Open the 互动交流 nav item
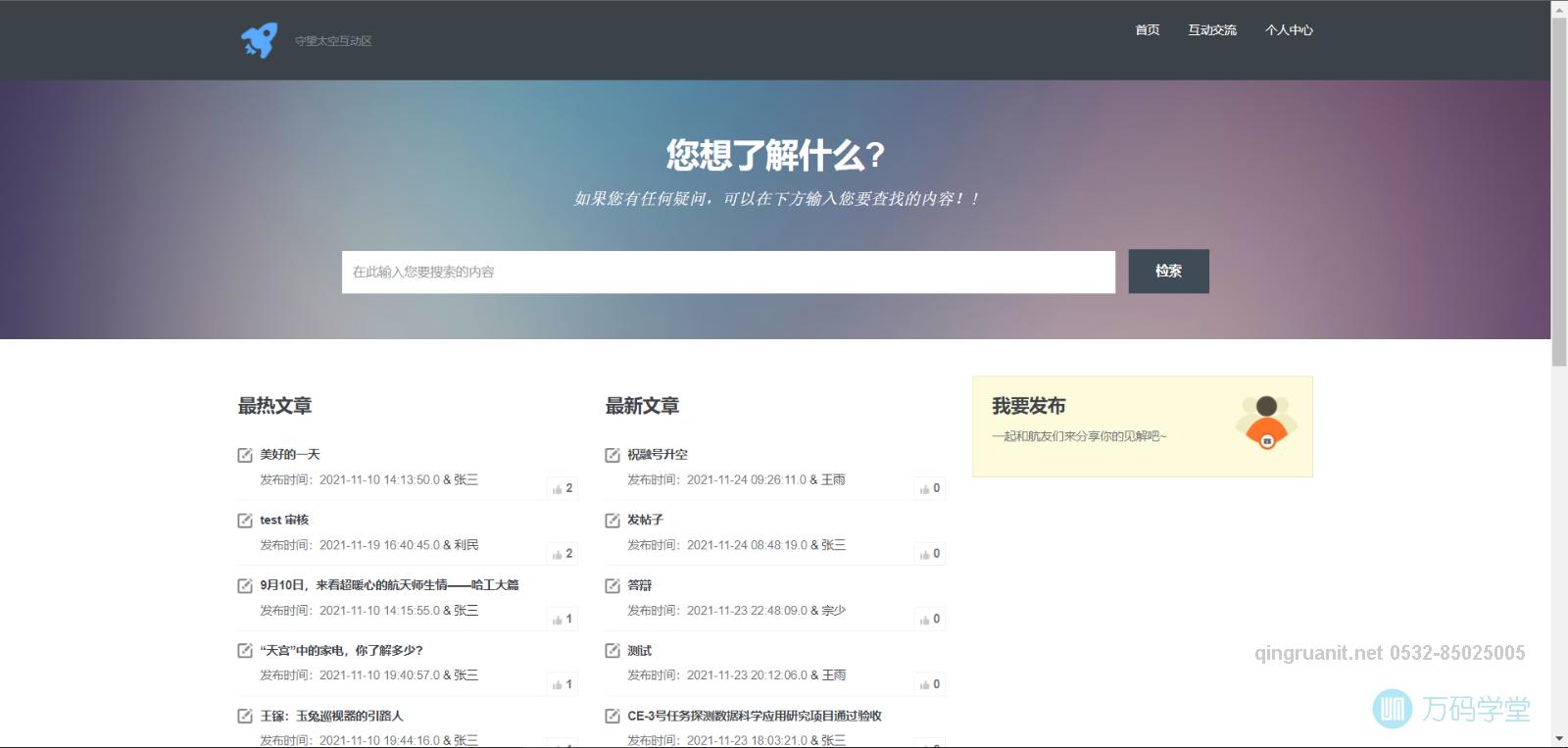Image resolution: width=1568 pixels, height=748 pixels. [x=1212, y=30]
